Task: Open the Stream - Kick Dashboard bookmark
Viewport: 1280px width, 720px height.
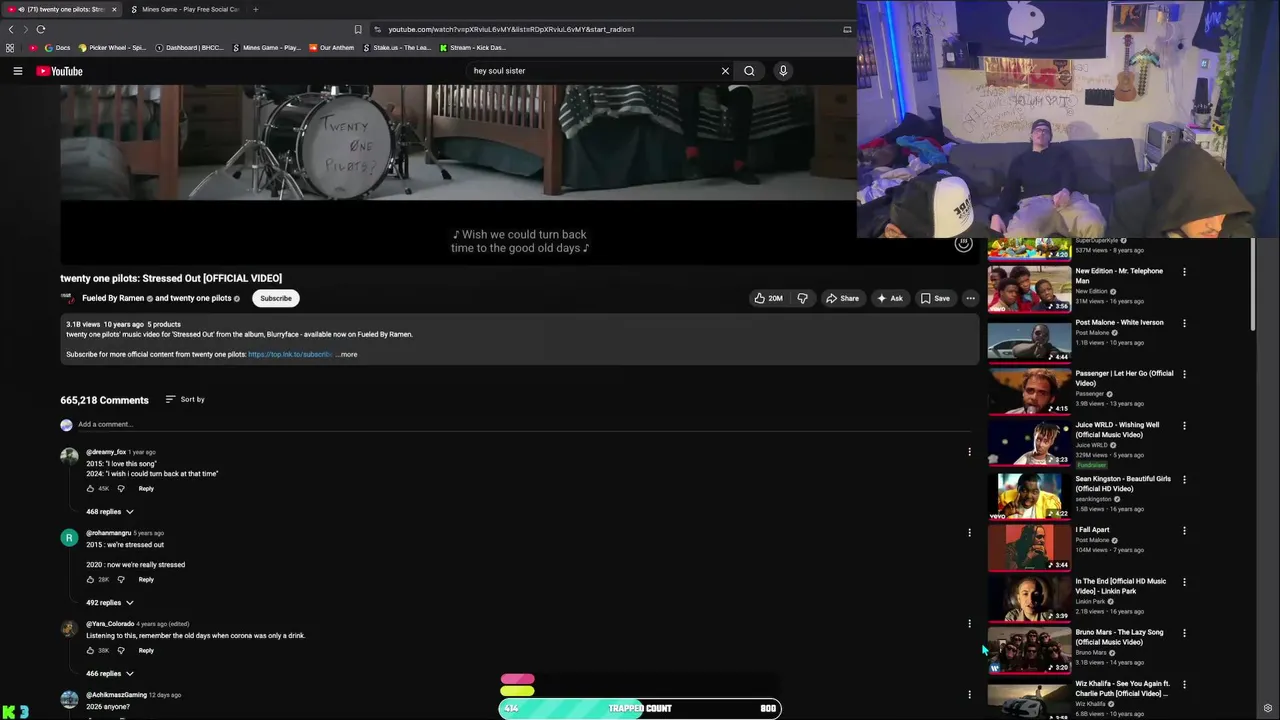Action: [x=473, y=48]
